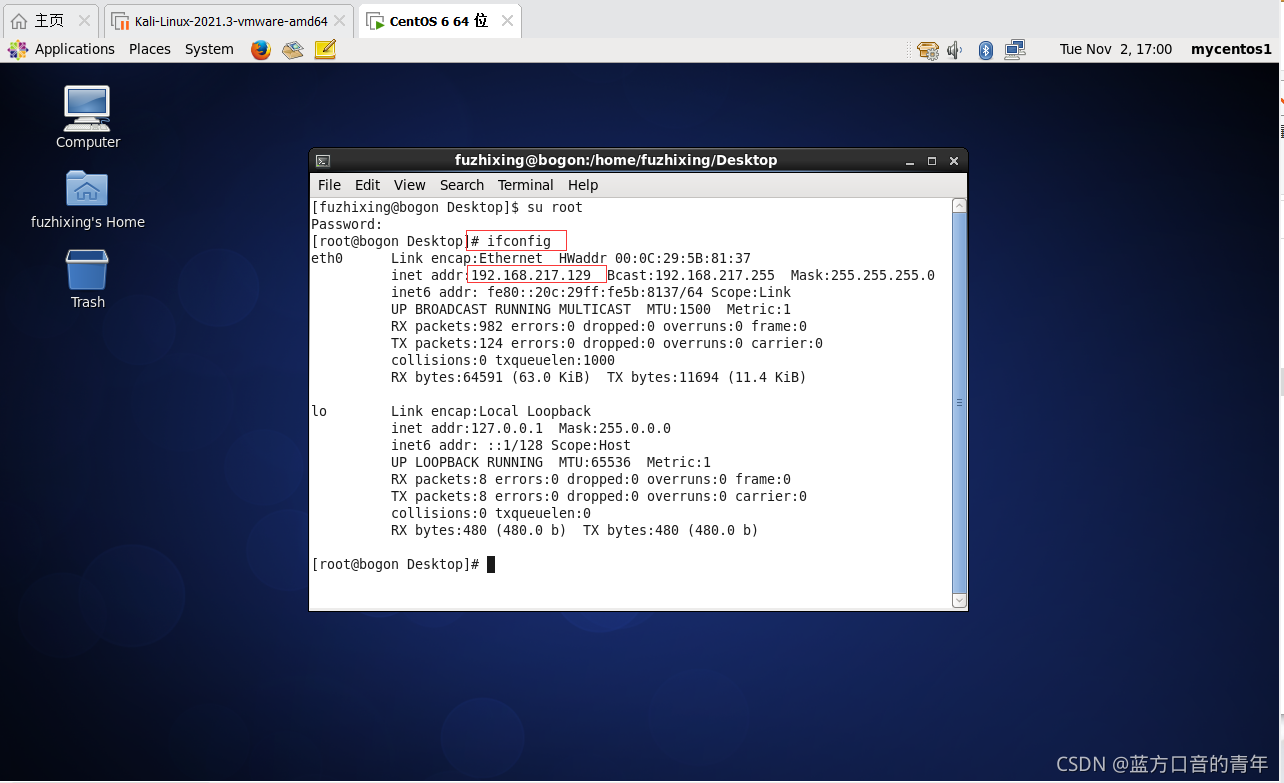
Task: Open the terminal View menu
Action: coord(409,185)
